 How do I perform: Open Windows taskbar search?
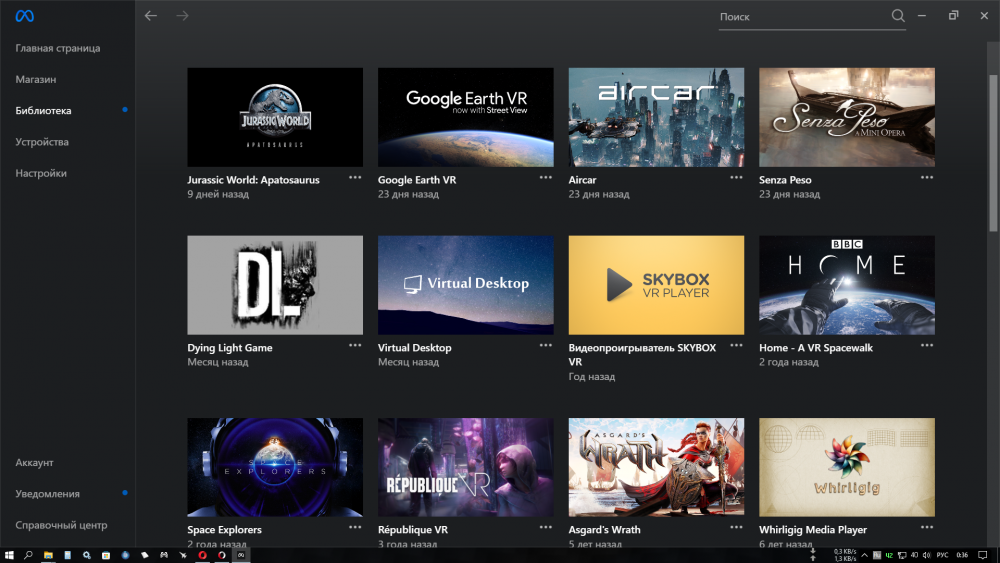pos(28,555)
